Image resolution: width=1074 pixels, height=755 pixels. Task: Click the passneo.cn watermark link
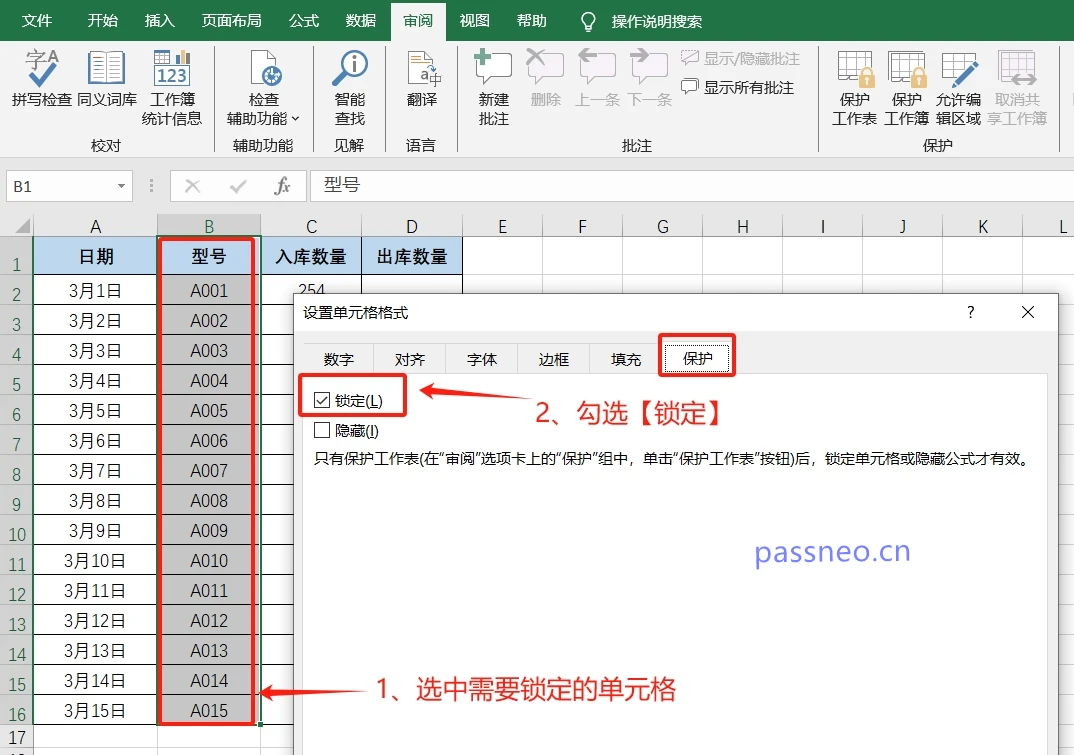(833, 551)
